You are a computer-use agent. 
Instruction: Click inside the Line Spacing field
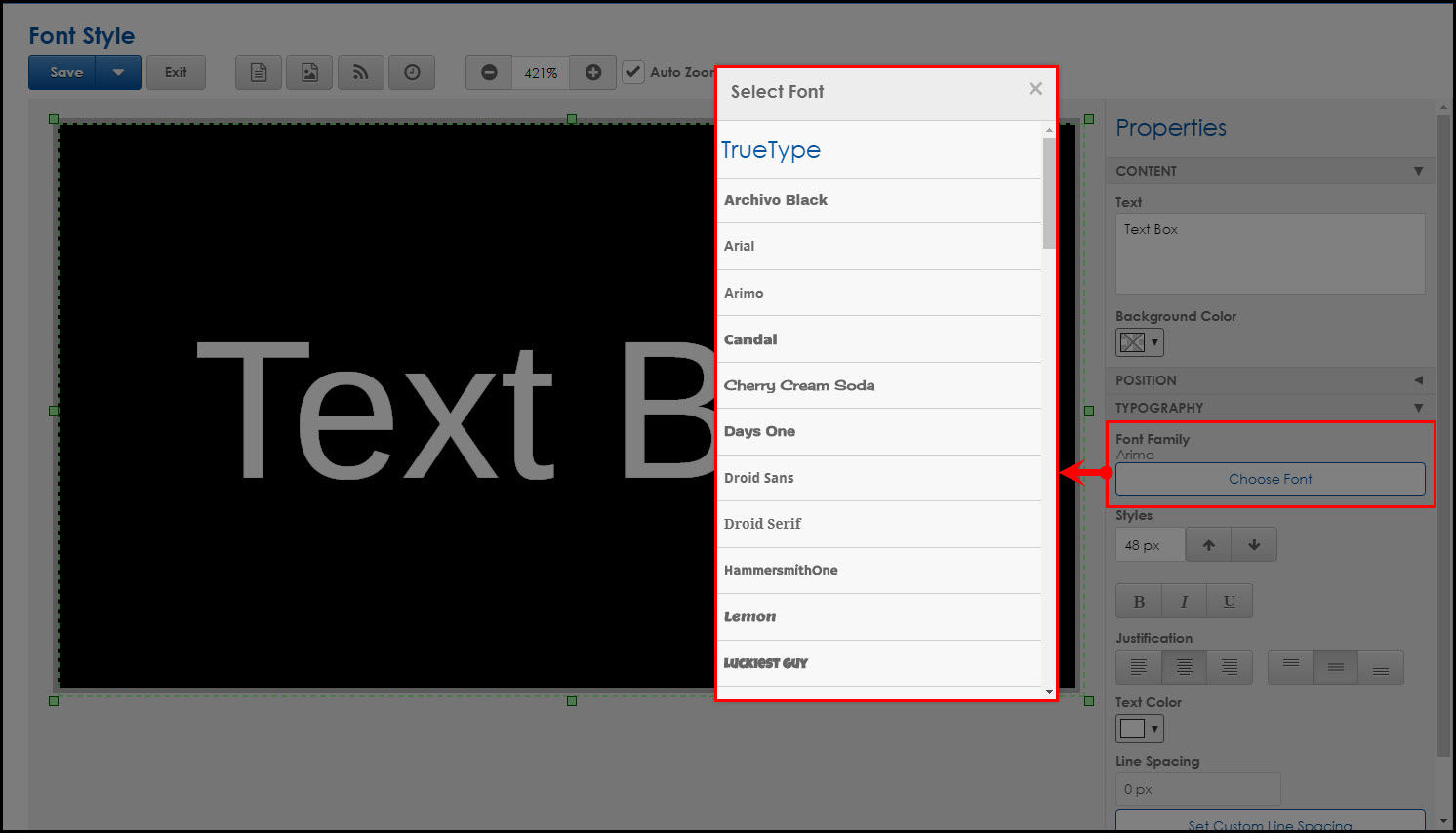(x=1197, y=788)
